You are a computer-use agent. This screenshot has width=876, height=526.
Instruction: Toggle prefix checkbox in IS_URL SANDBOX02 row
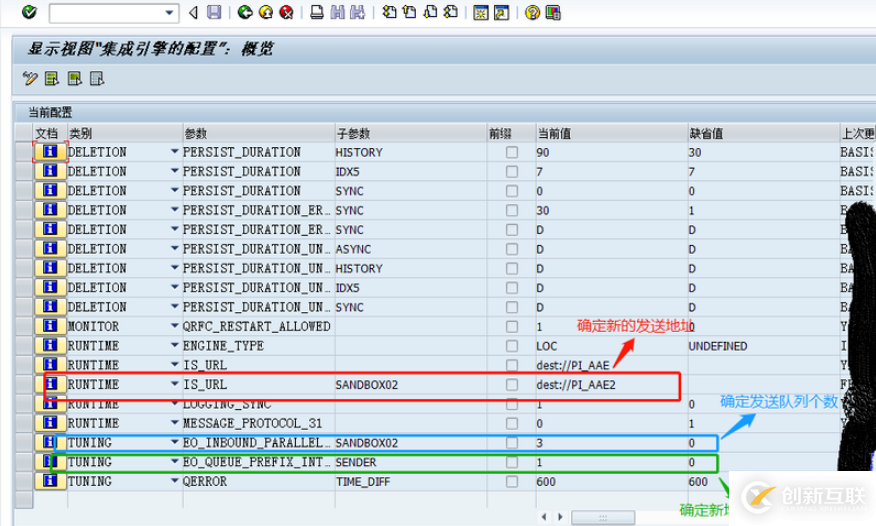click(512, 384)
